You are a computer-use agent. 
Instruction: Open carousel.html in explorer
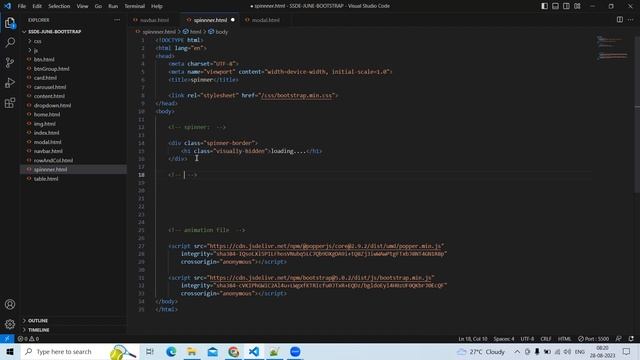(x=50, y=87)
